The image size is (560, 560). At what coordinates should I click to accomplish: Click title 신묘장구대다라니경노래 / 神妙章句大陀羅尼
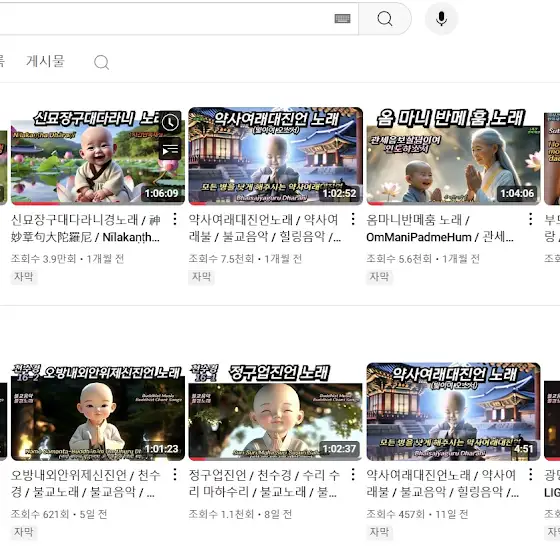click(x=86, y=228)
